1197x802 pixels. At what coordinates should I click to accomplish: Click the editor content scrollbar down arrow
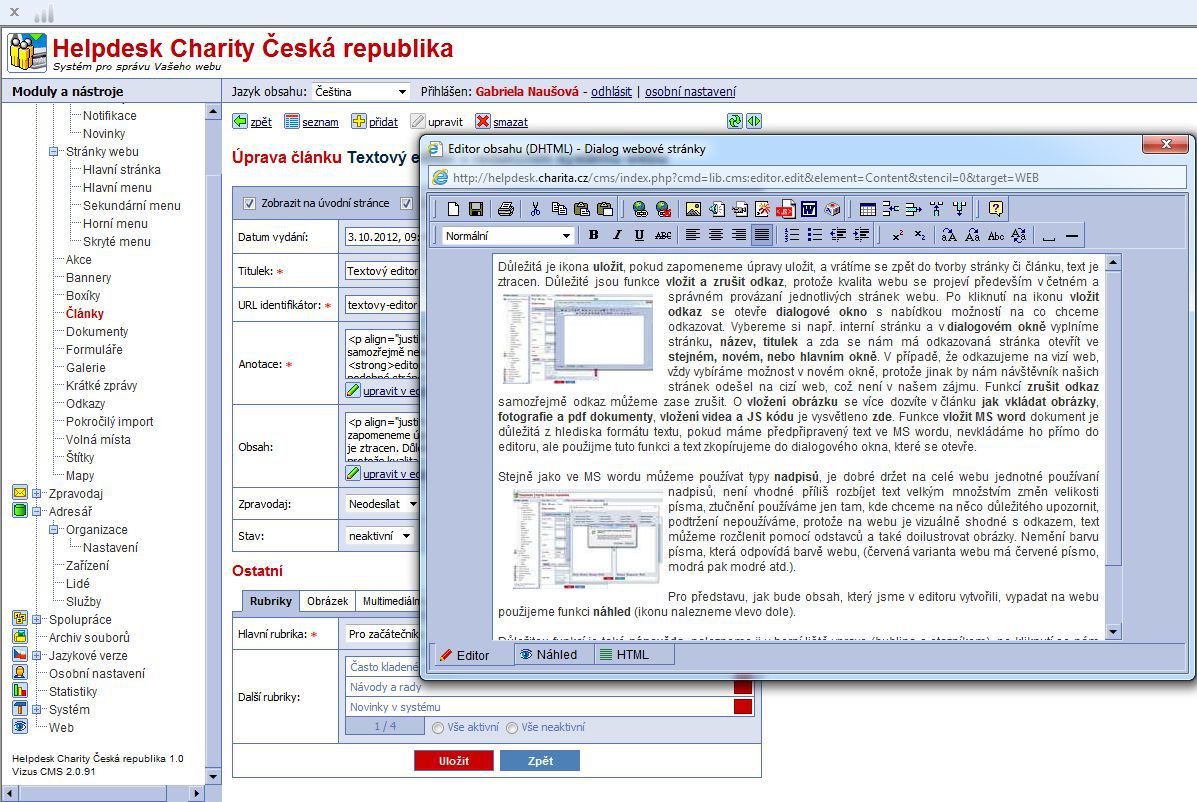(1113, 631)
